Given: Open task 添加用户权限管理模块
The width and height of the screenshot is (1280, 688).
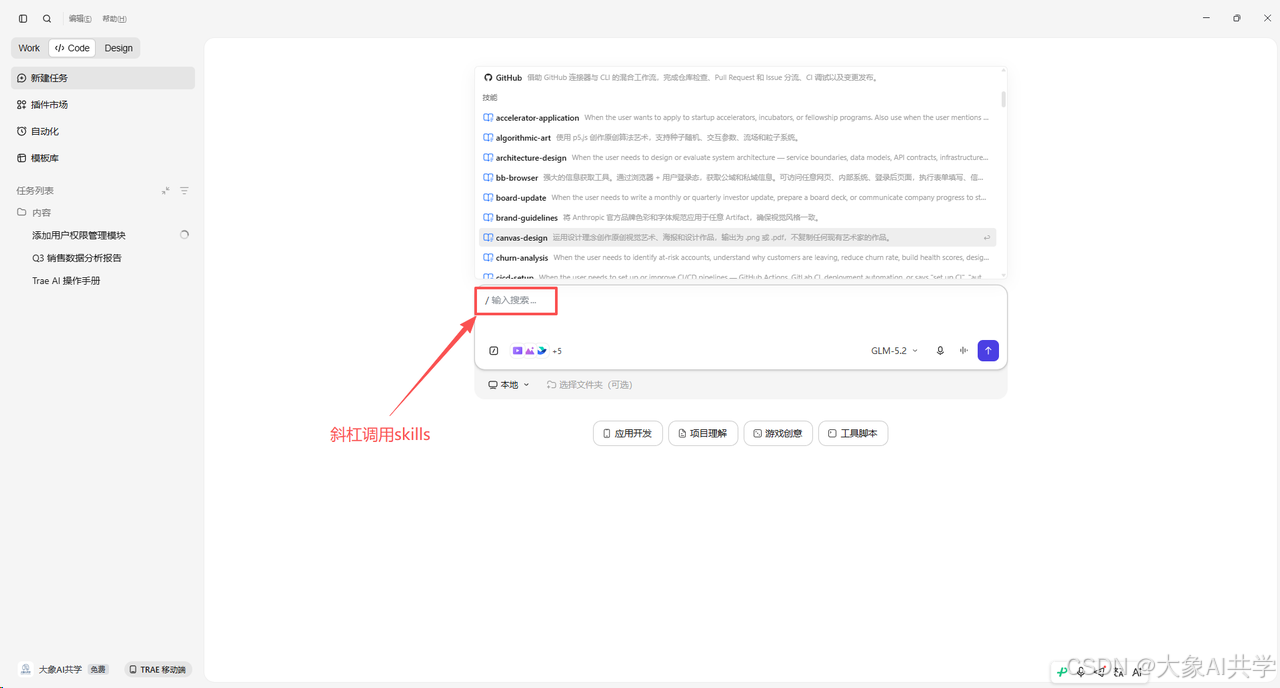Looking at the screenshot, I should tap(79, 235).
